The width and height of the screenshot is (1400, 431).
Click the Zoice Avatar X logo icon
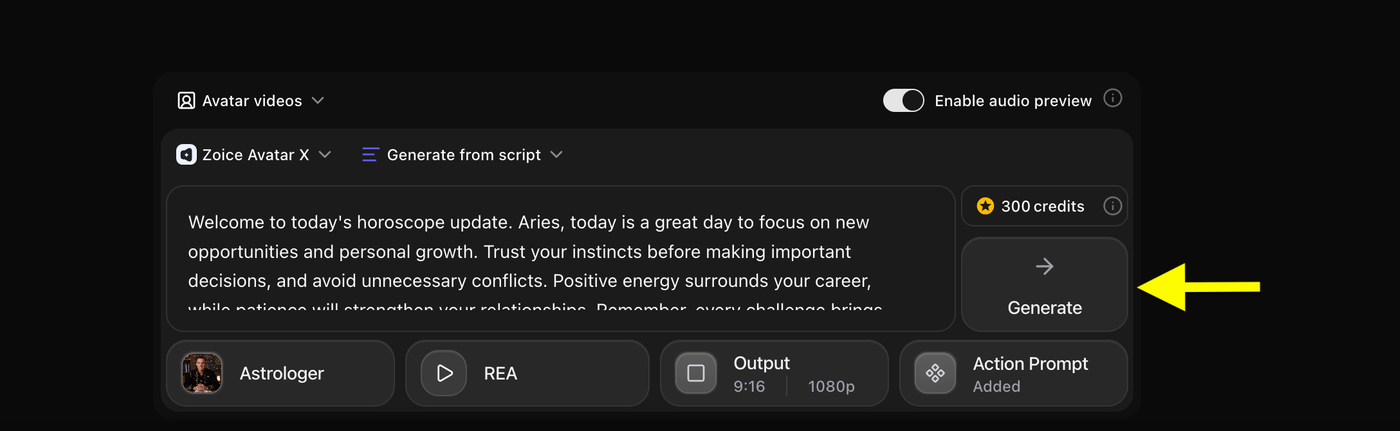tap(186, 155)
